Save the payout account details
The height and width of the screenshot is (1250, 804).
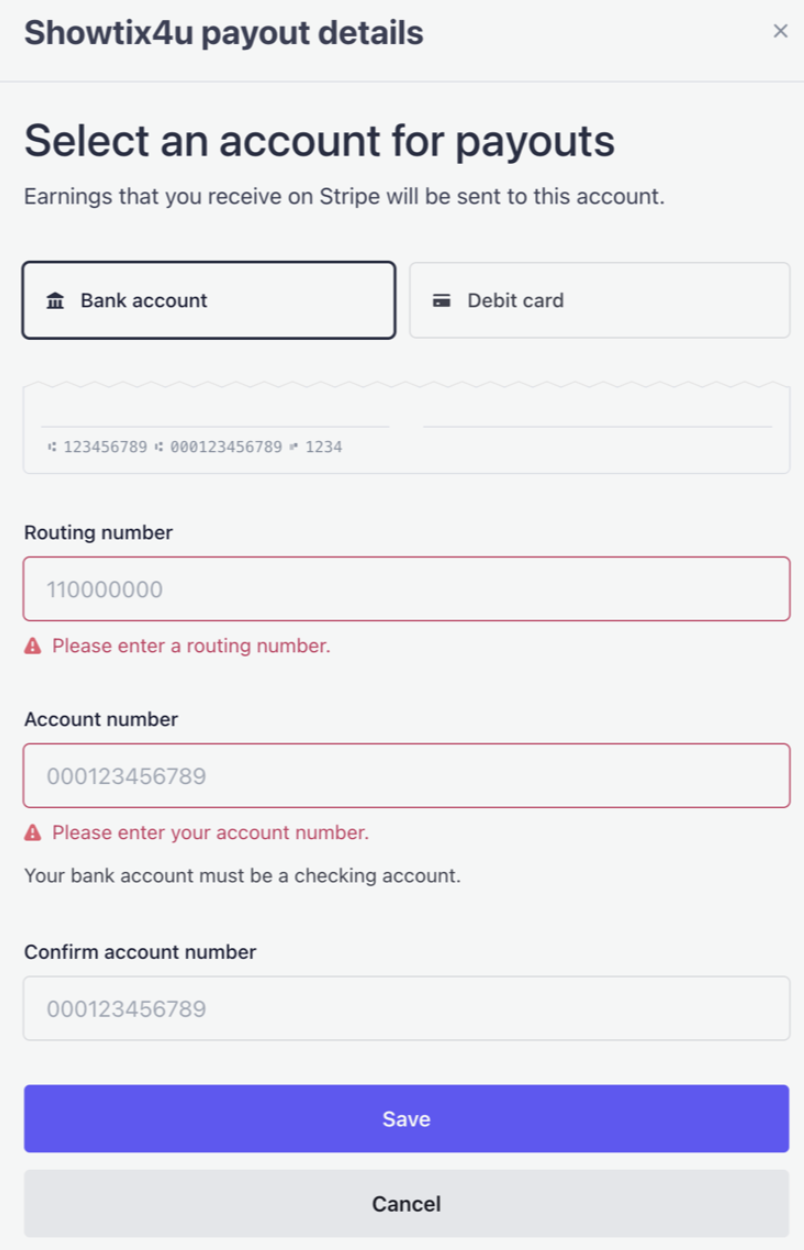(407, 1118)
